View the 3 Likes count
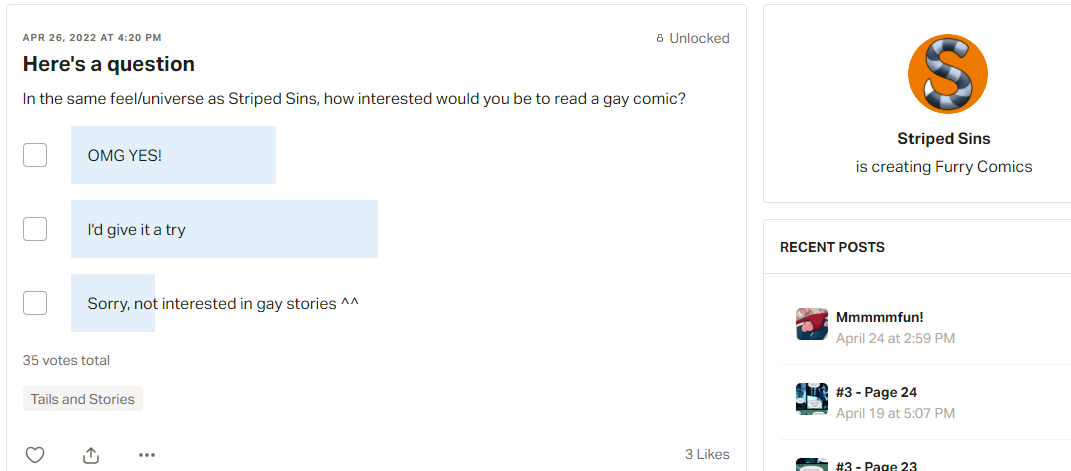The image size is (1071, 471). click(x=707, y=455)
